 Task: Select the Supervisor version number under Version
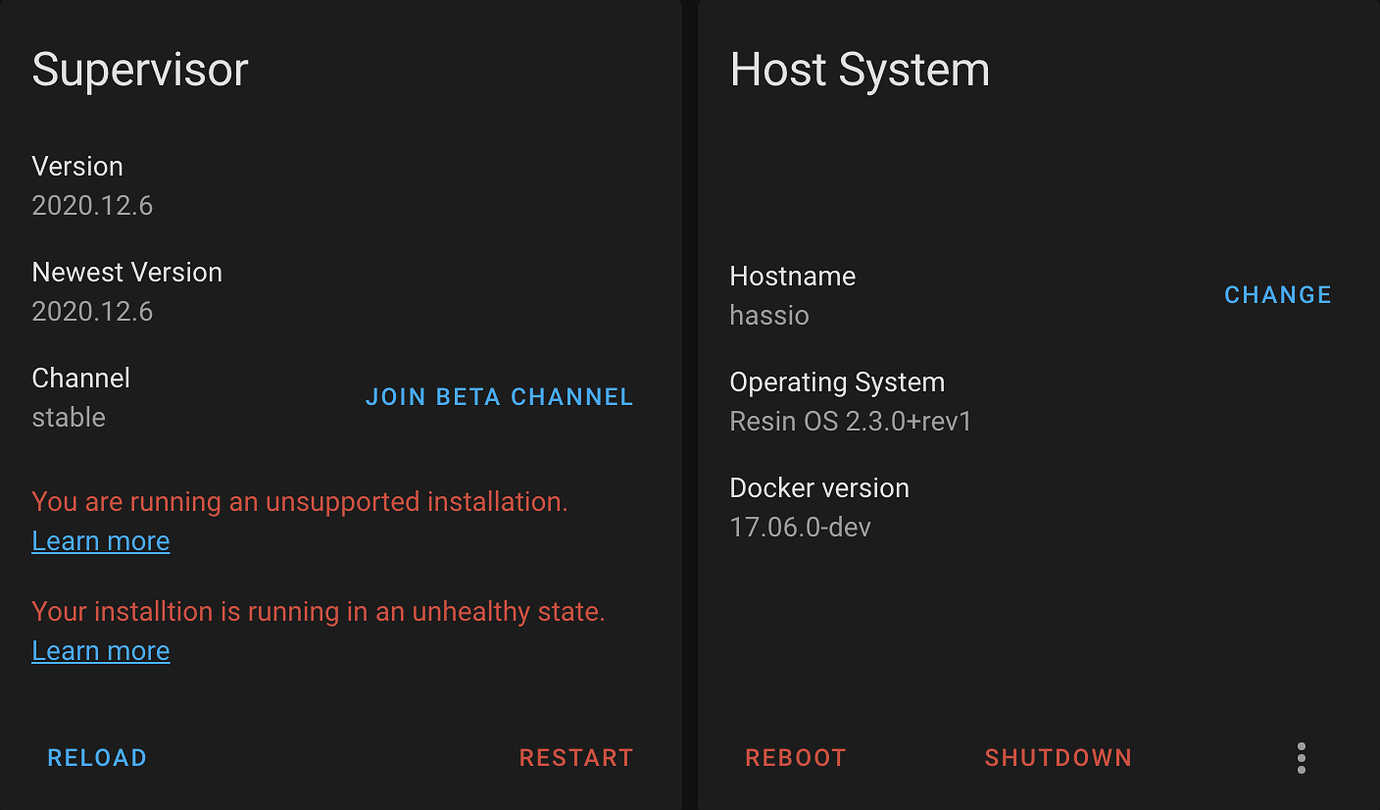(92, 206)
